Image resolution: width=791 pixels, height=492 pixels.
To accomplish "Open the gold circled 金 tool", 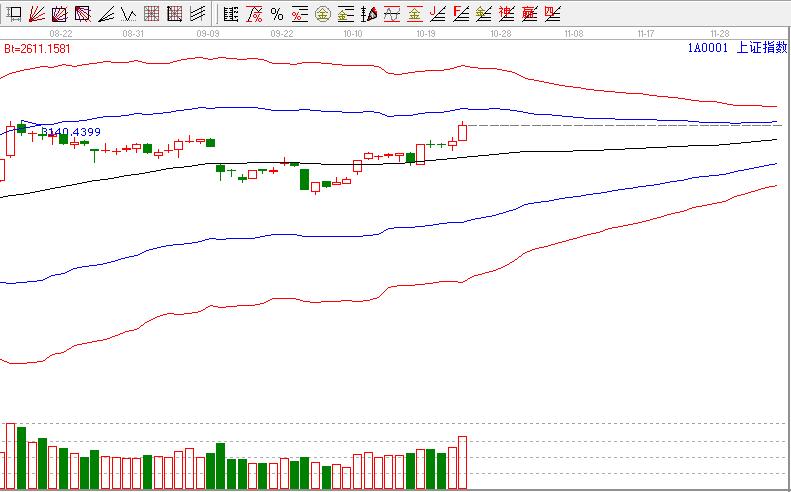I will pos(322,14).
